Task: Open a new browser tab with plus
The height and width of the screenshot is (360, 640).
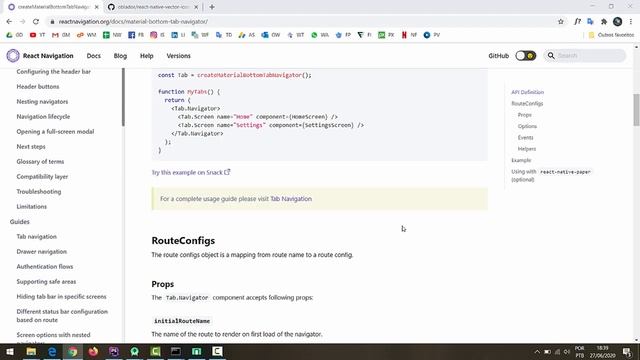Action: (212, 7)
